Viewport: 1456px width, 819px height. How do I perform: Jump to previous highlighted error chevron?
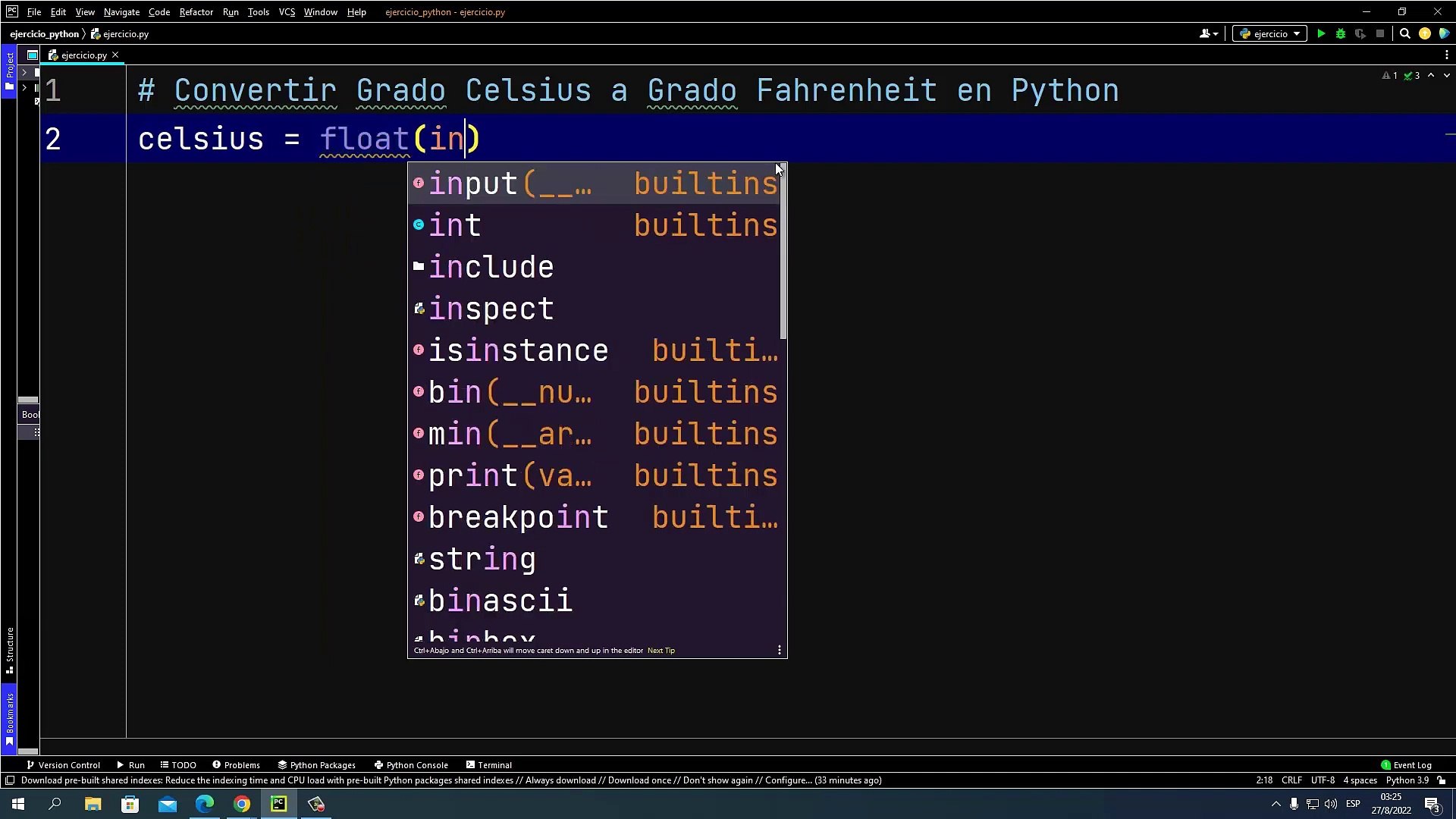pyautogui.click(x=1431, y=75)
